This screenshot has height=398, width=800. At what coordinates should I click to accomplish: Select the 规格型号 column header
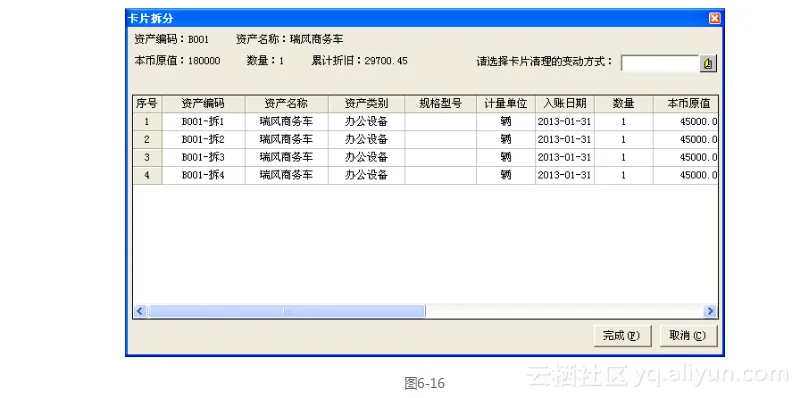point(441,104)
